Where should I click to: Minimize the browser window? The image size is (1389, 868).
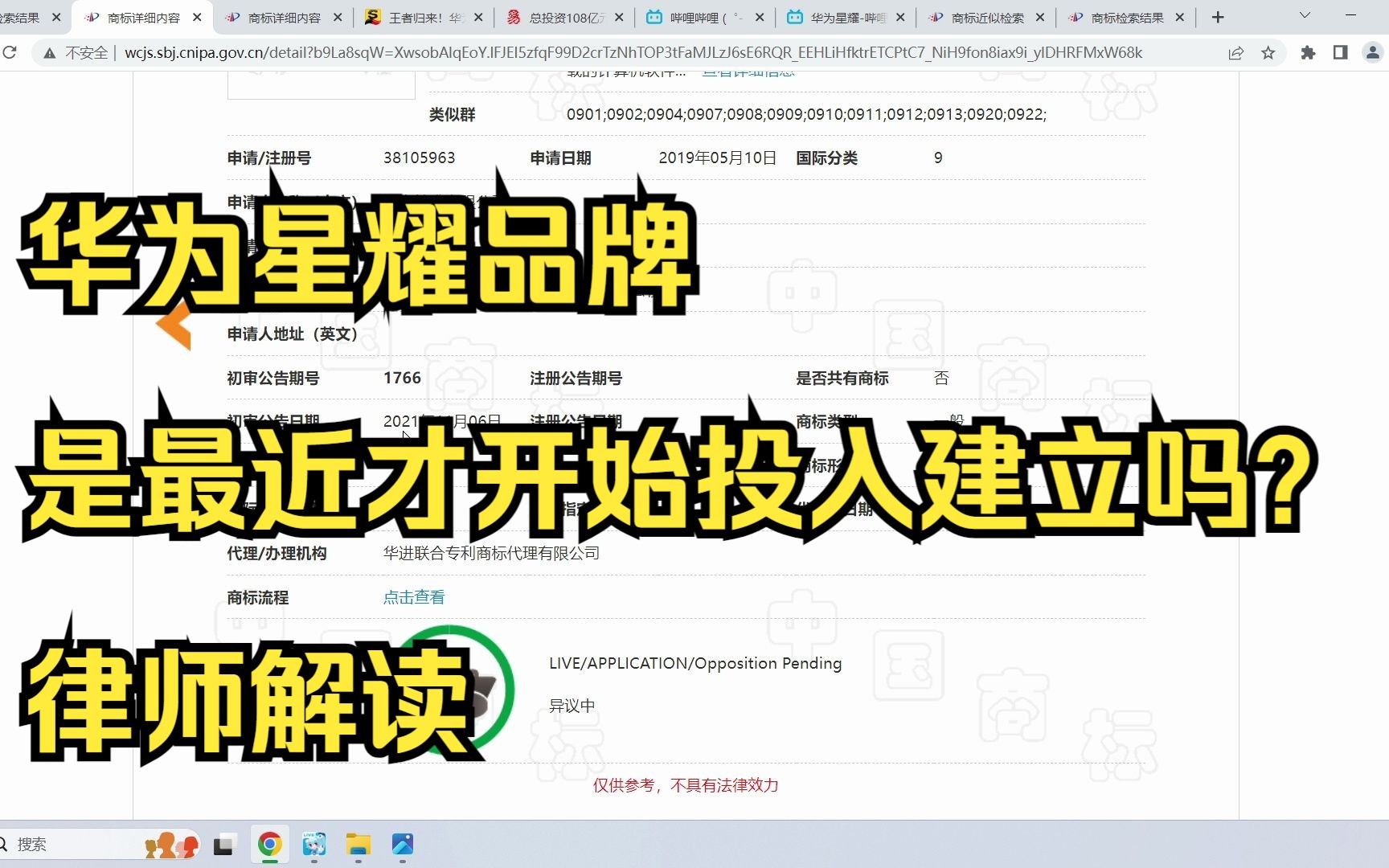click(1350, 15)
